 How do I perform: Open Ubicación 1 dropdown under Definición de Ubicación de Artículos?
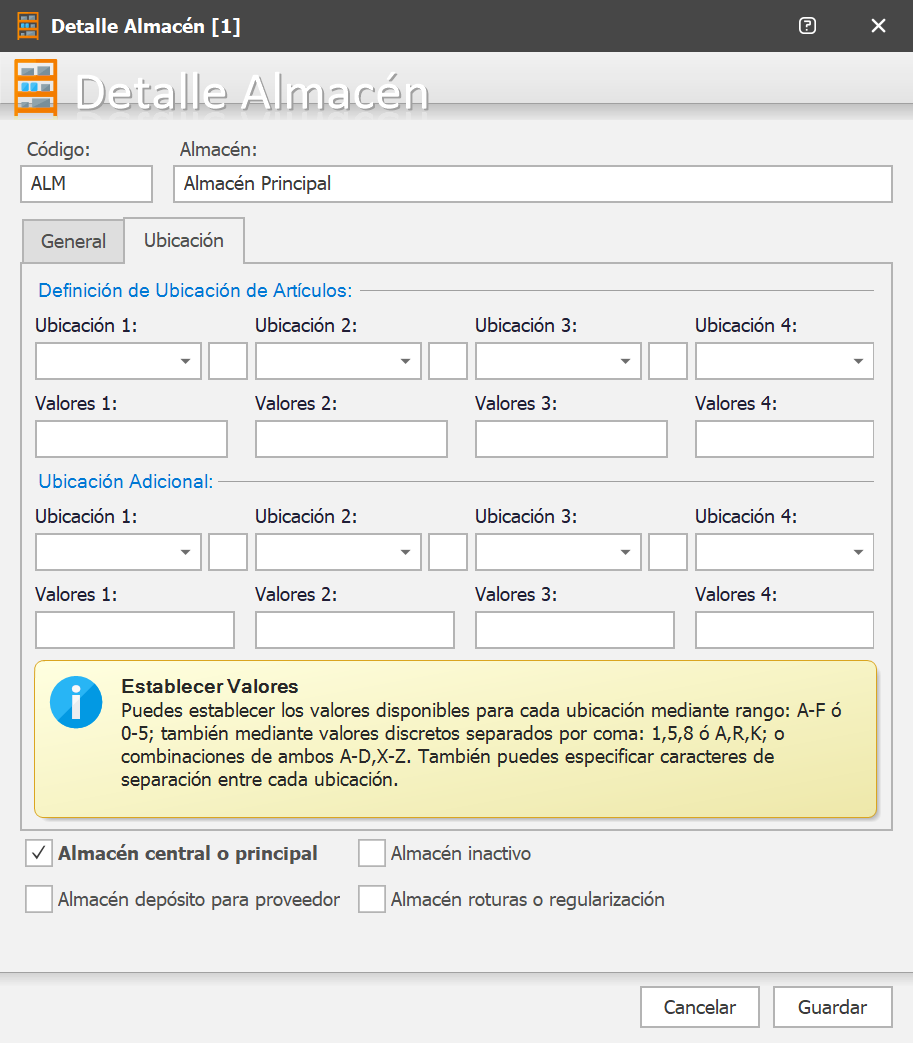118,361
